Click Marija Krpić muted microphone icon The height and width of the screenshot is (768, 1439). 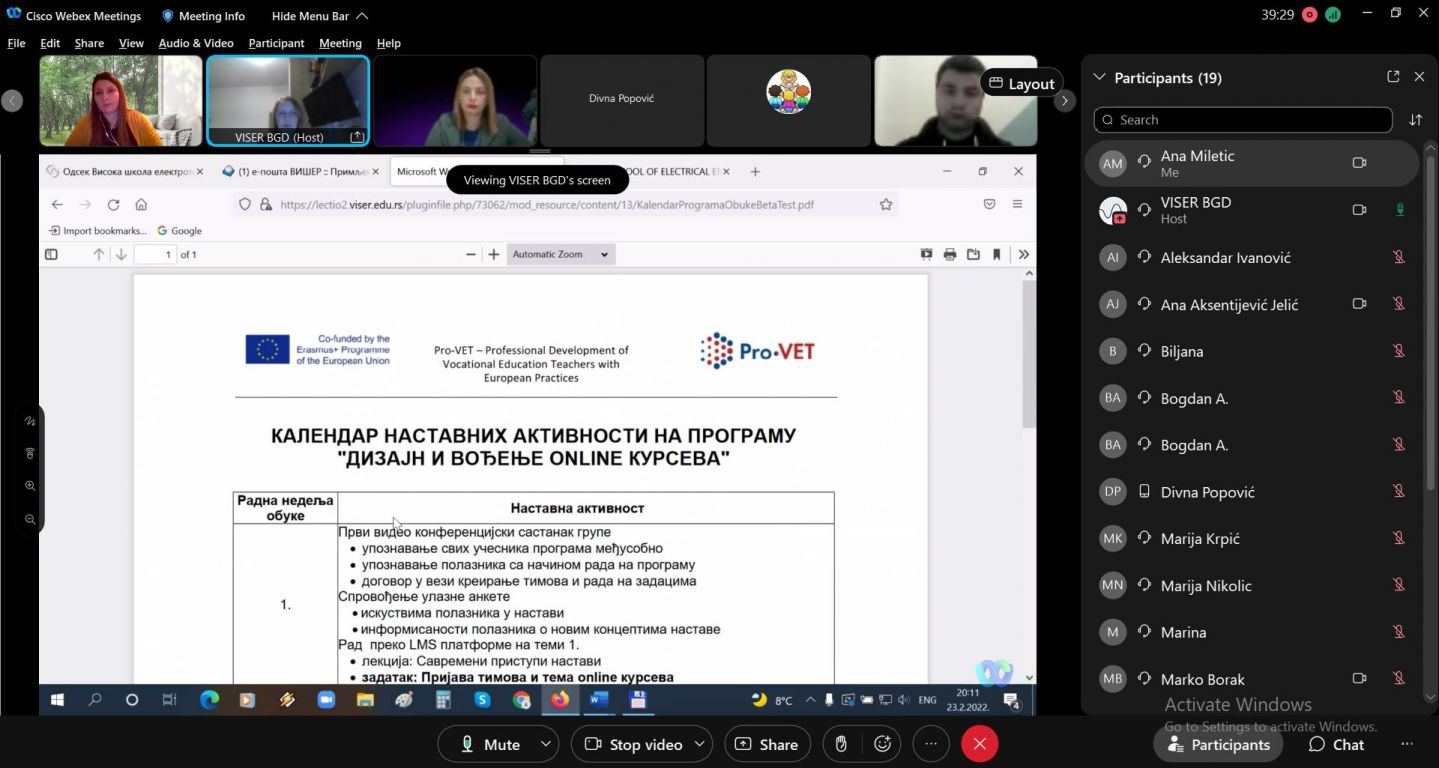point(1399,538)
